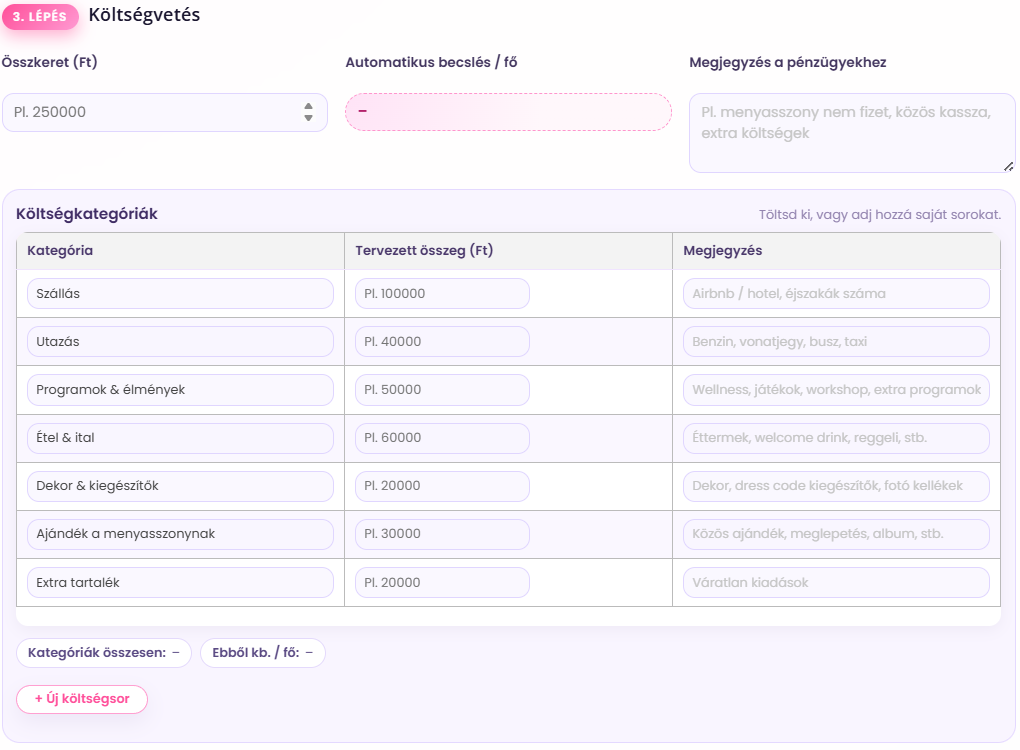This screenshot has height=750, width=1020.
Task: Click the Automatikus becslés / fő field
Action: (508, 112)
